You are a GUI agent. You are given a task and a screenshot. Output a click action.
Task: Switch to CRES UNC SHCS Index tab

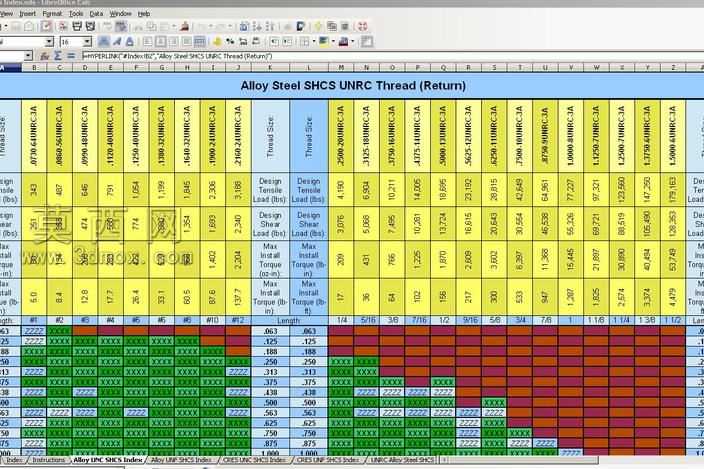pyautogui.click(x=255, y=460)
